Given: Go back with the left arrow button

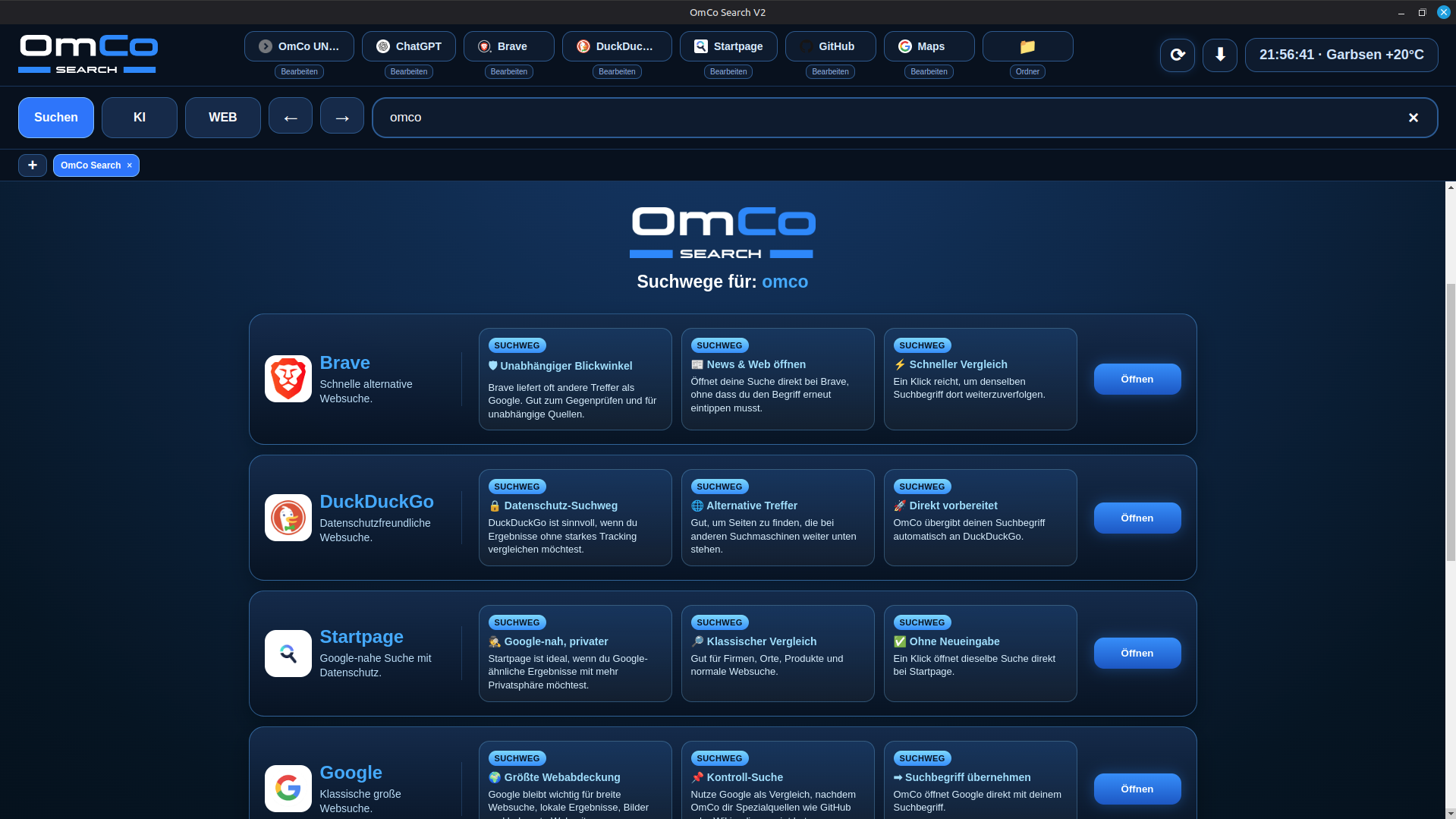Looking at the screenshot, I should tap(291, 117).
